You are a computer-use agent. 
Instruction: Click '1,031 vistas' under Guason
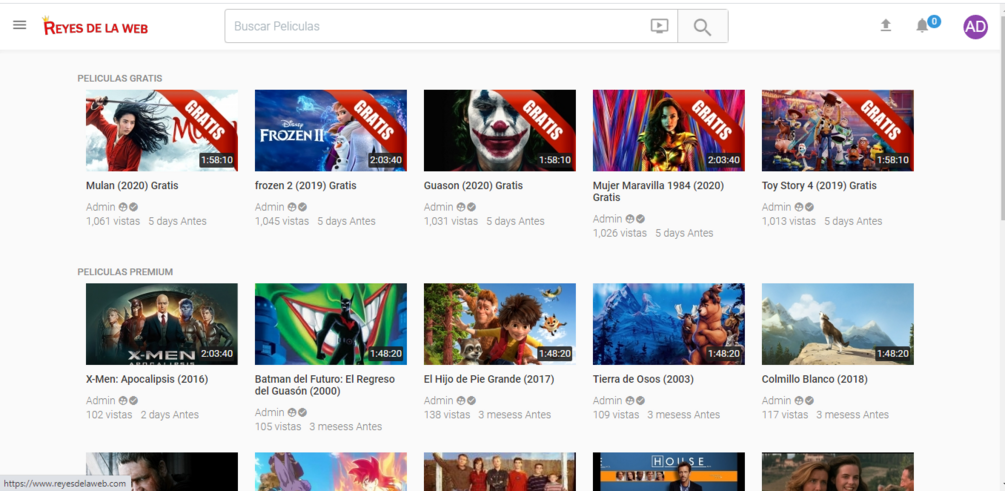pos(451,221)
